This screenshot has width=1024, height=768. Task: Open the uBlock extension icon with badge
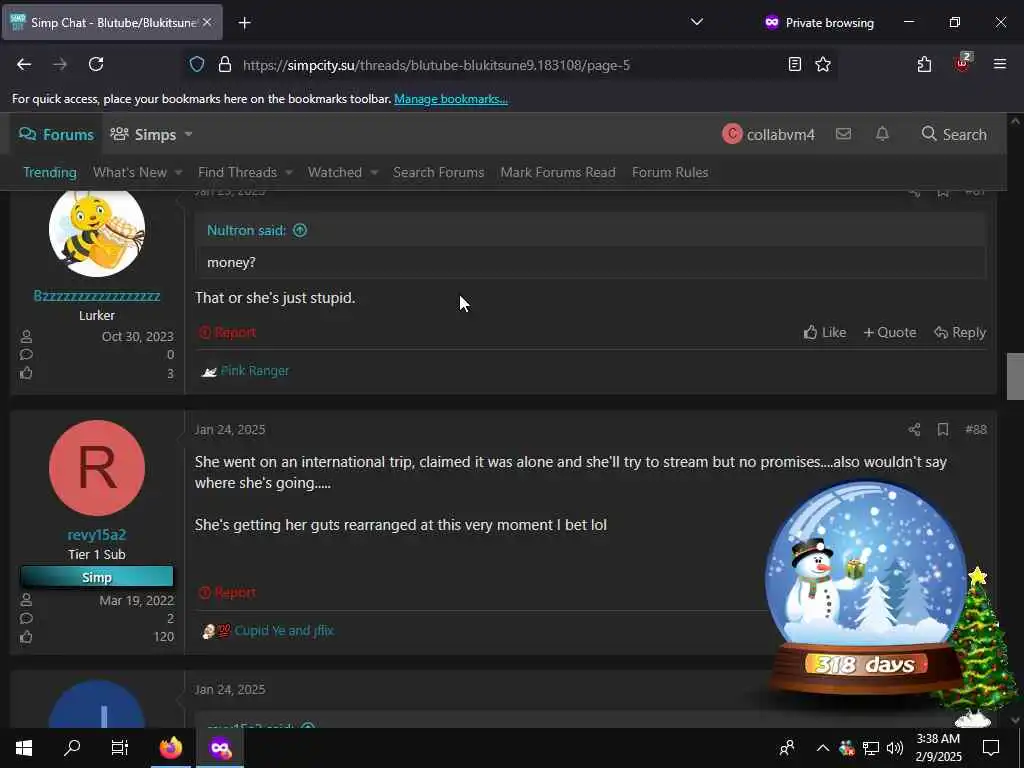pos(963,63)
